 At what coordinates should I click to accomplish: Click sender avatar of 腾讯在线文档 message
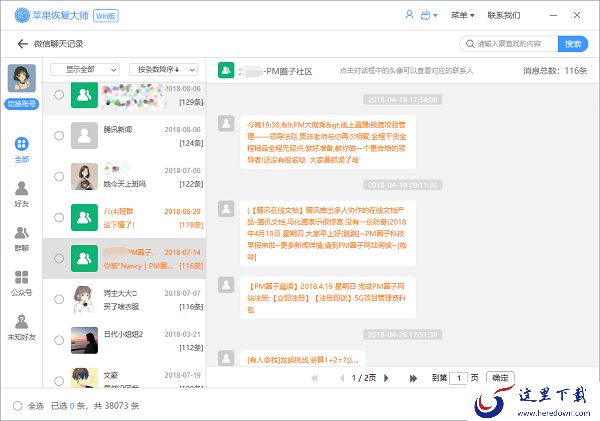click(226, 209)
